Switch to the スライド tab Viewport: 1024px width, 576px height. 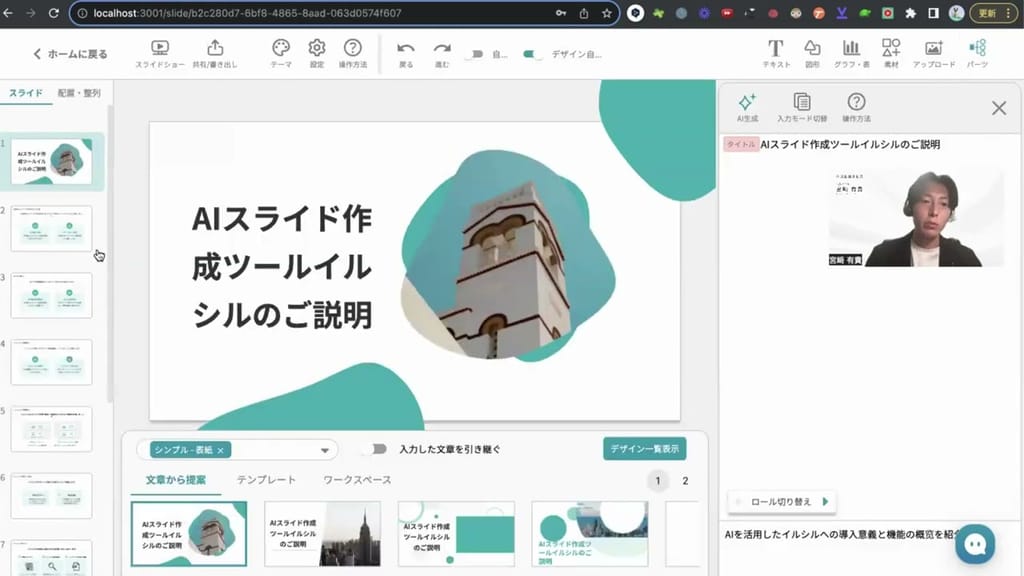point(25,93)
